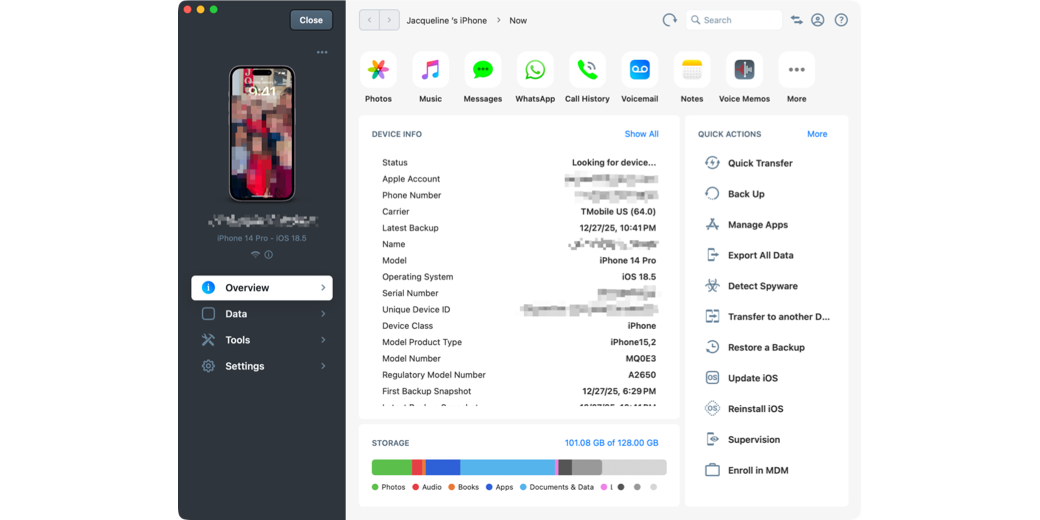Open the Voicemail icon
This screenshot has height=520, width=1040.
pos(639,70)
